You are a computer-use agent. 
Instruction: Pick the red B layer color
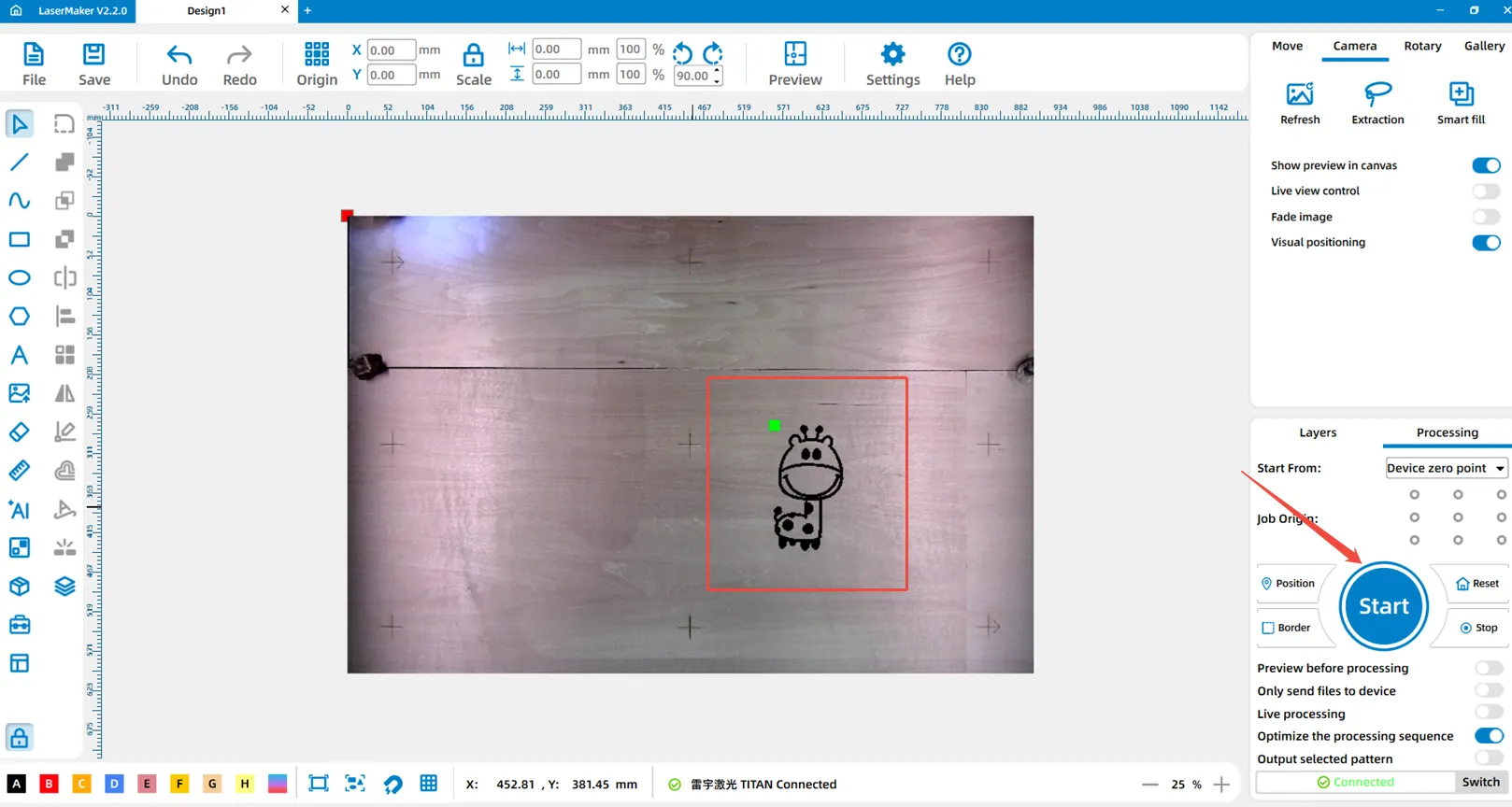coord(50,784)
